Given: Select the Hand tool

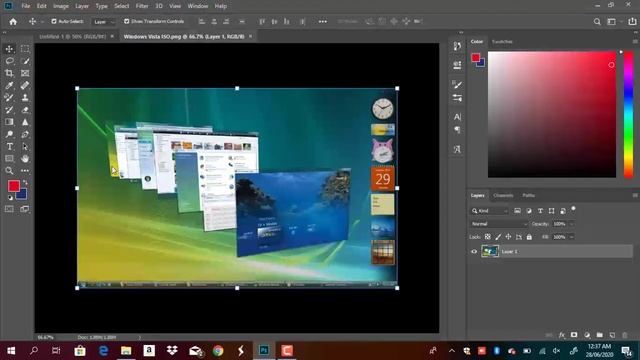Looking at the screenshot, I should pos(25,158).
